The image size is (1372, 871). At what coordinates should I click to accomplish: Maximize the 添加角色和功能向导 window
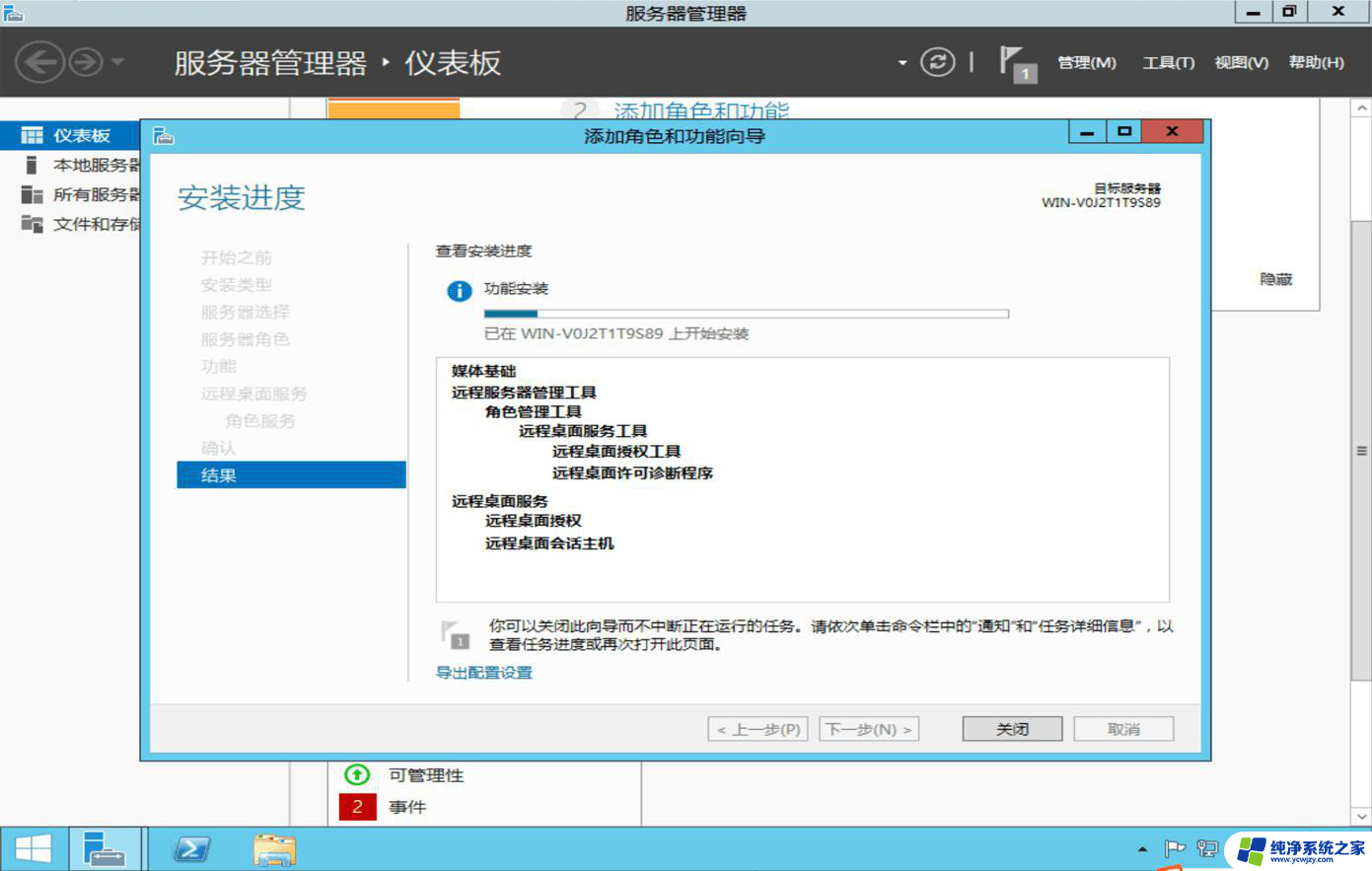[x=1123, y=131]
